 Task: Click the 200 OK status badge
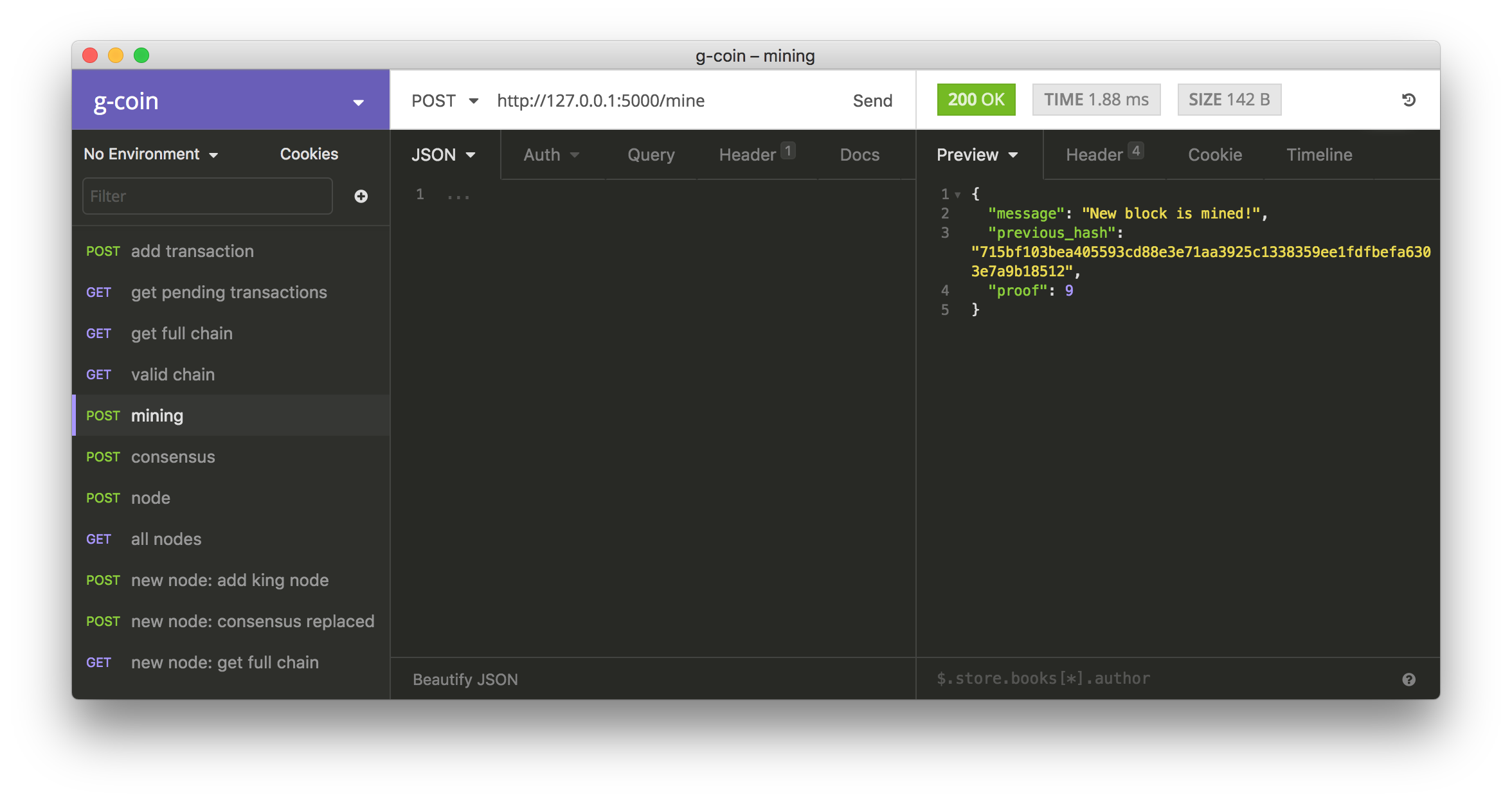coord(976,100)
